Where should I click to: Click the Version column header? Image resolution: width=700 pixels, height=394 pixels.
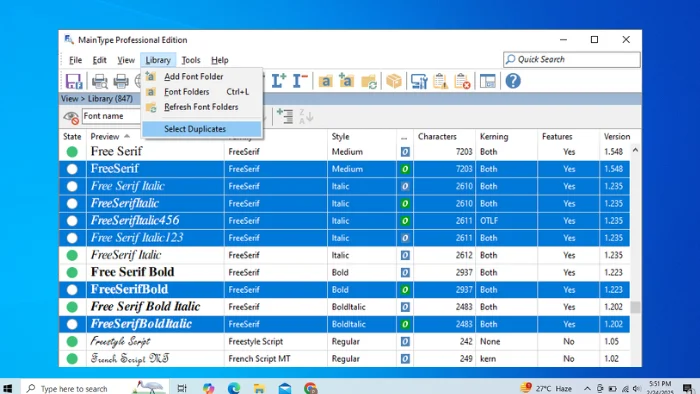617,137
